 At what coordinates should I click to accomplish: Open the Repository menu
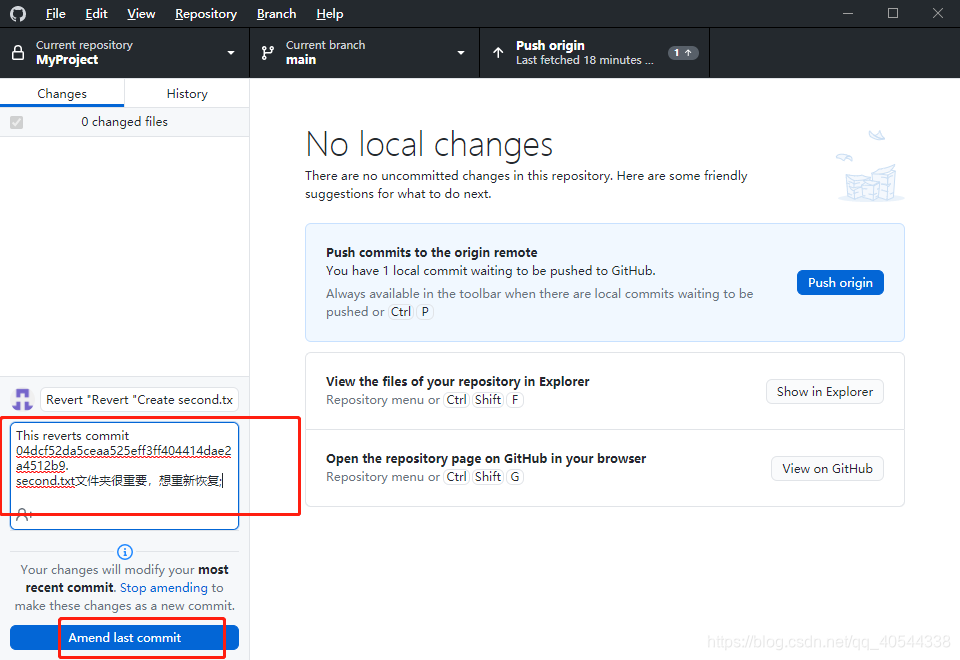point(206,13)
